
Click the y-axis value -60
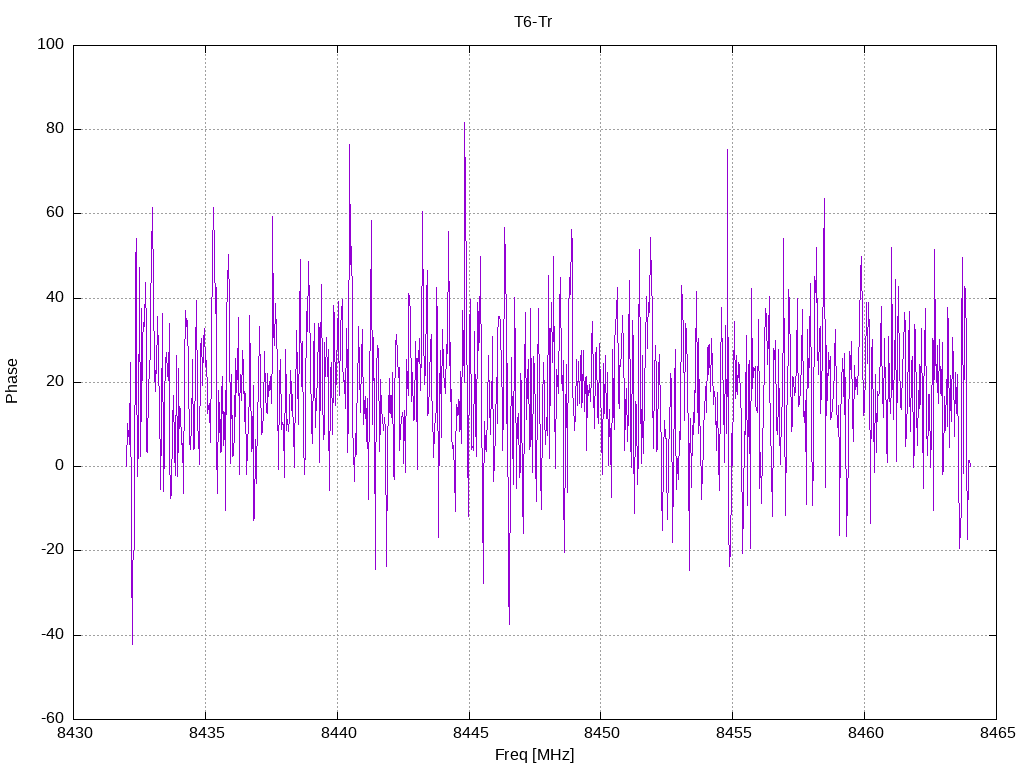click(x=53, y=719)
